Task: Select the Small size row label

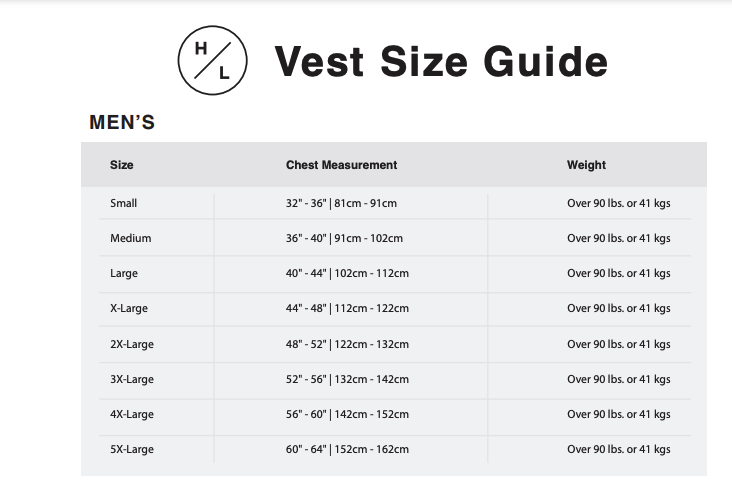Action: 124,203
